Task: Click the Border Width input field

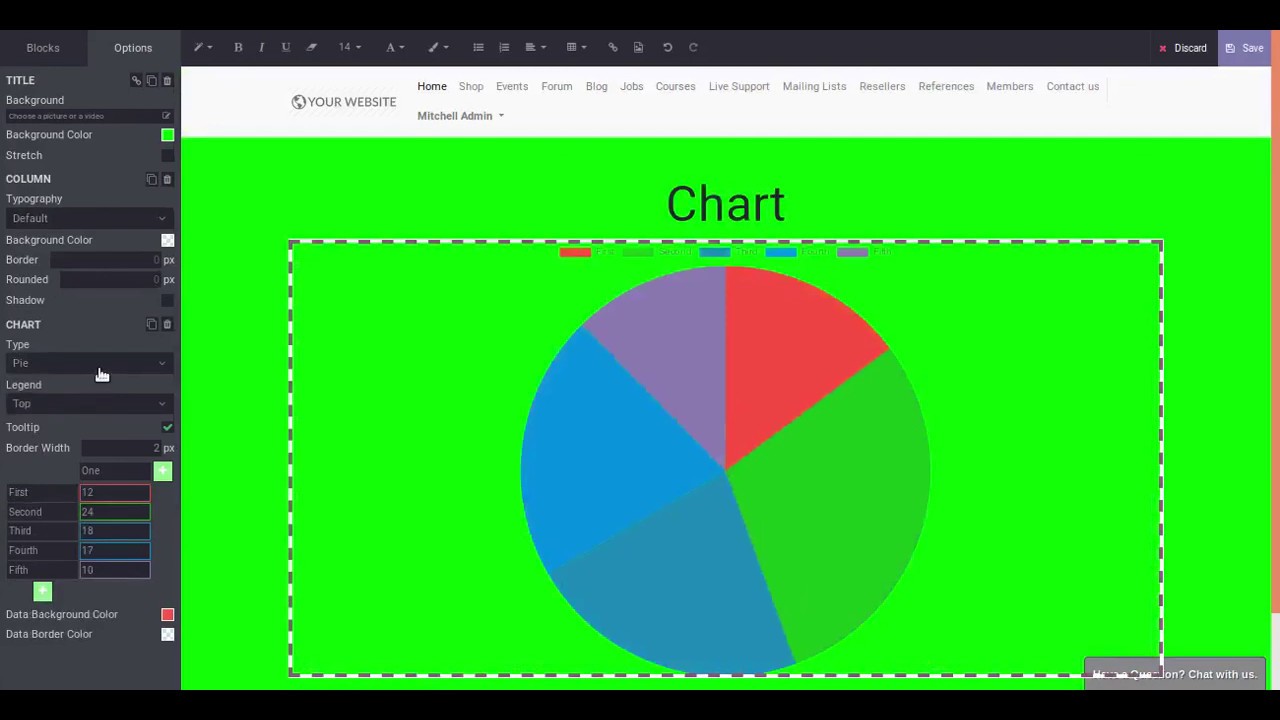Action: coord(122,448)
